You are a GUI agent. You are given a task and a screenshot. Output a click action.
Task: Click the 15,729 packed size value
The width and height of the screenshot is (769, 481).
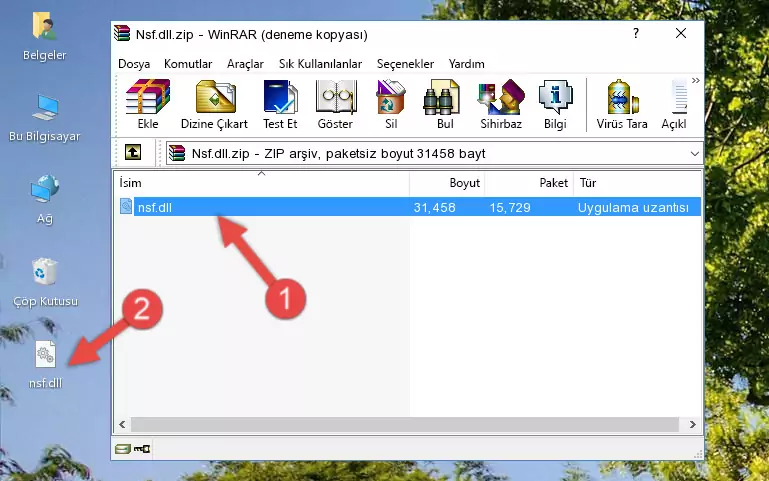click(x=510, y=207)
